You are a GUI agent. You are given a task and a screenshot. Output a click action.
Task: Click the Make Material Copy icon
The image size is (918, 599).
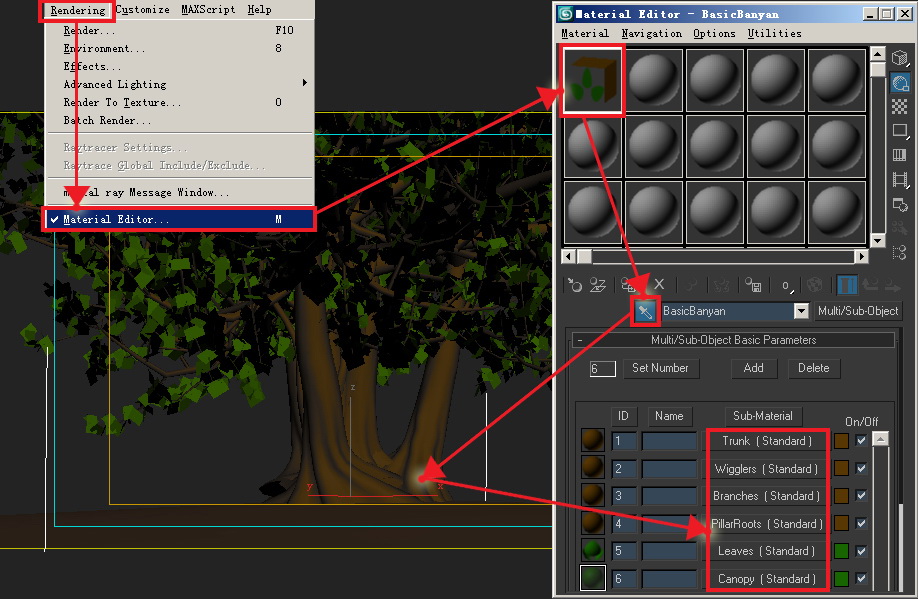tap(692, 285)
